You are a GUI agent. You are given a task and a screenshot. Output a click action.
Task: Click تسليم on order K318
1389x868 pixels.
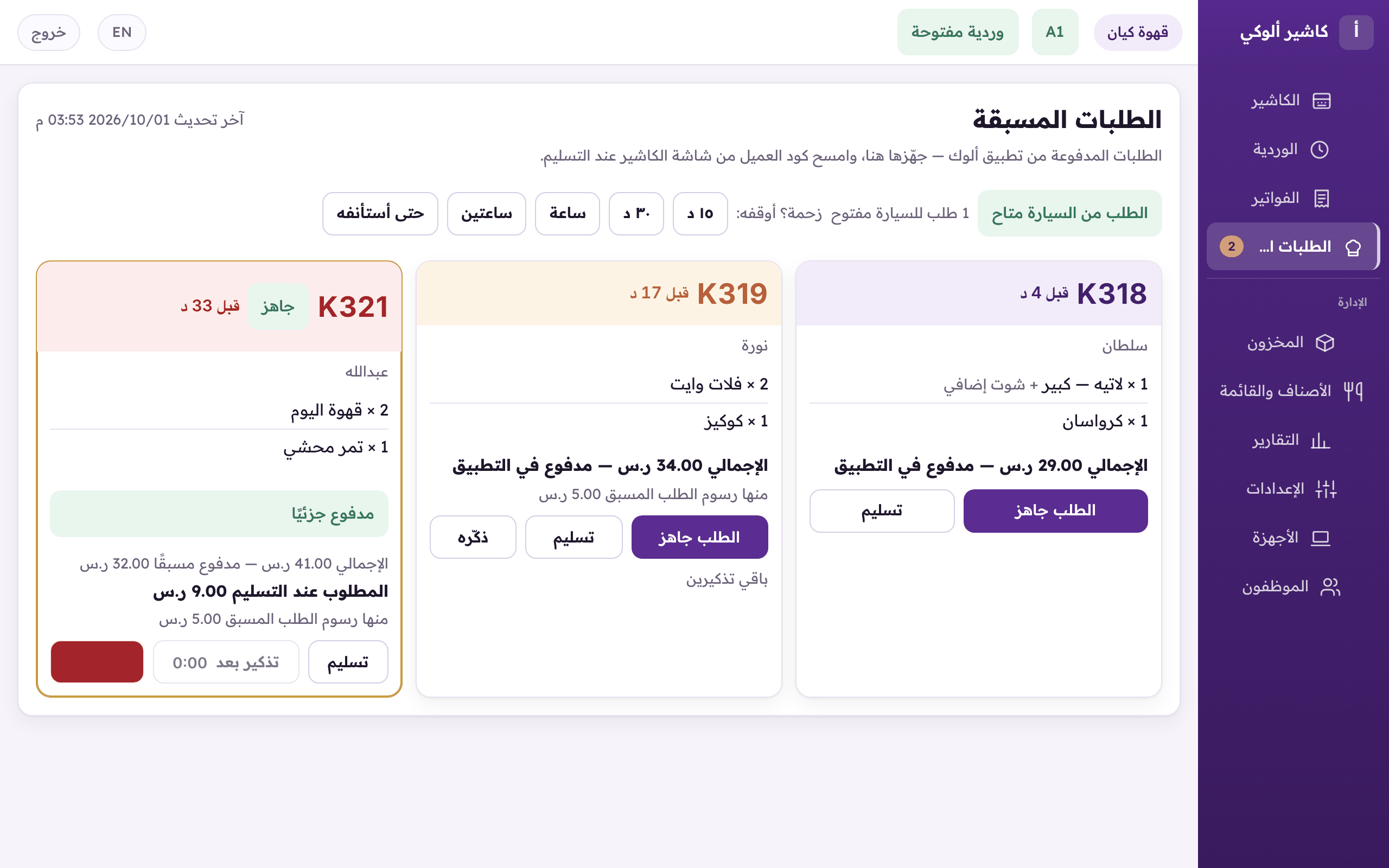click(x=882, y=511)
